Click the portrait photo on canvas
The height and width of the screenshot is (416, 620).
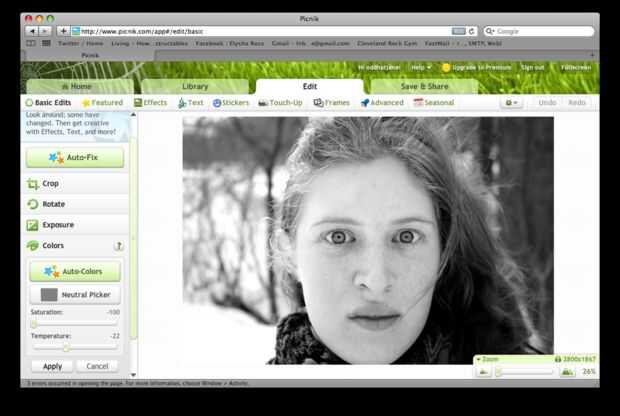coord(368,240)
